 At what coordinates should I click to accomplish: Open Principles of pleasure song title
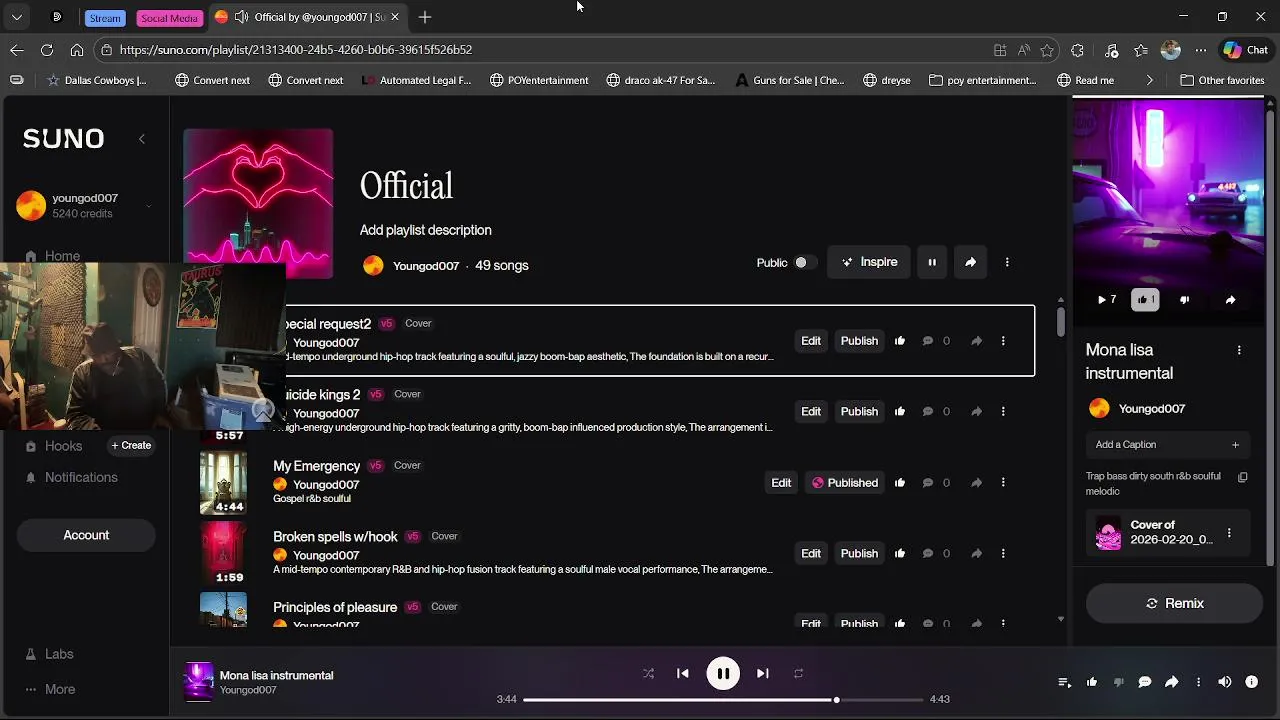point(335,607)
